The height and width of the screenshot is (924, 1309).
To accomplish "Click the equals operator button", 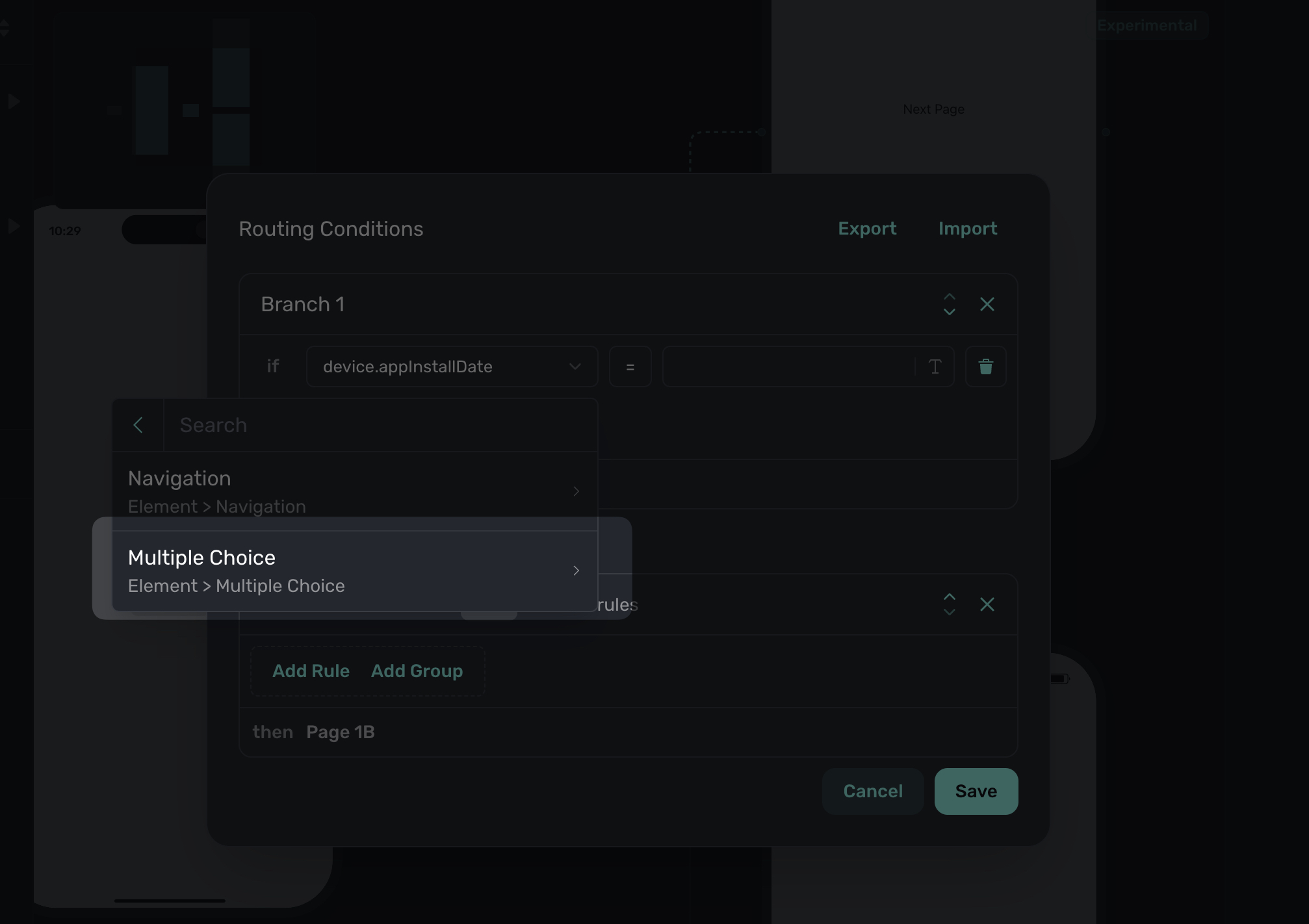I will coord(630,366).
